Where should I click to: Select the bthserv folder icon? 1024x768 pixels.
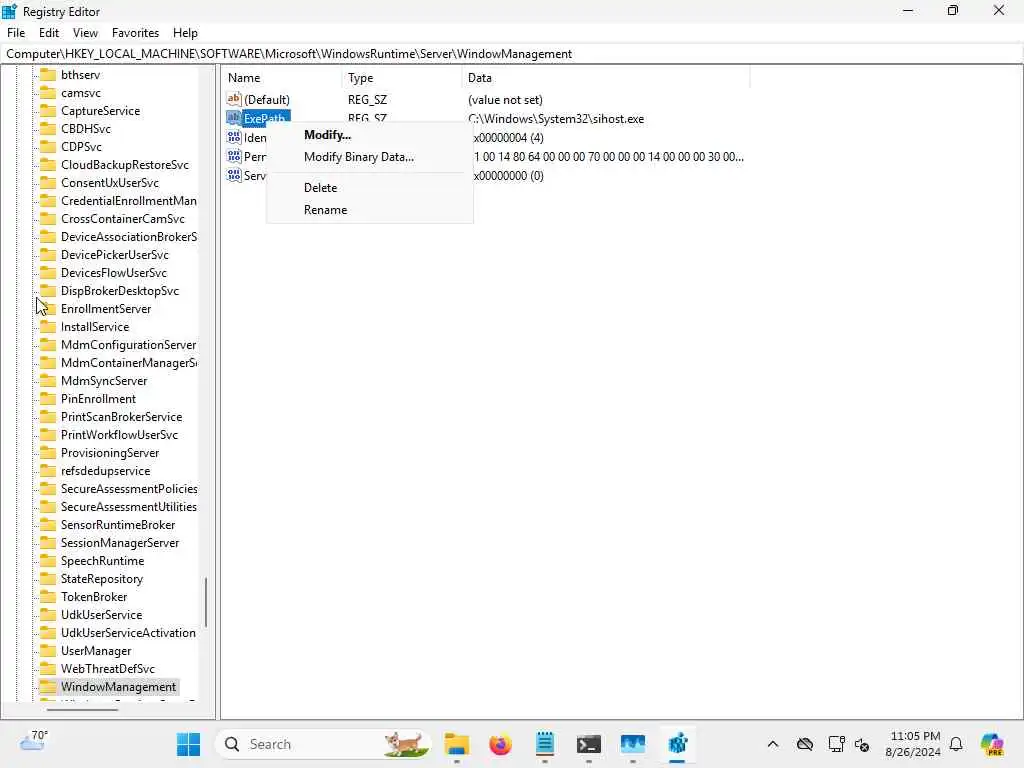pos(48,74)
